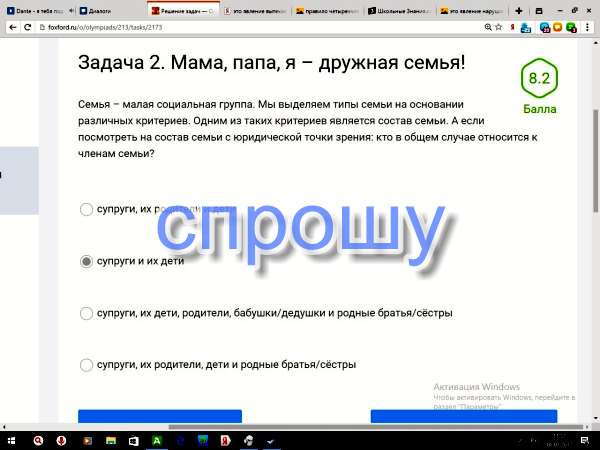Select "супруги, их родители, дети и родные братья/сёстры"
Image resolution: width=600 pixels, height=450 pixels.
(x=87, y=365)
